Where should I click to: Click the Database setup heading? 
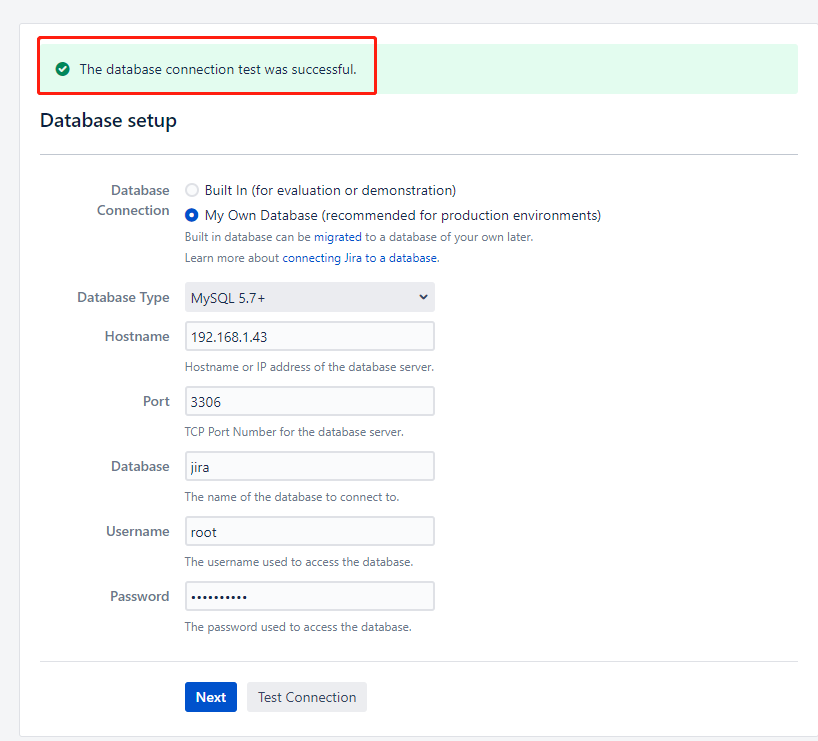(108, 120)
